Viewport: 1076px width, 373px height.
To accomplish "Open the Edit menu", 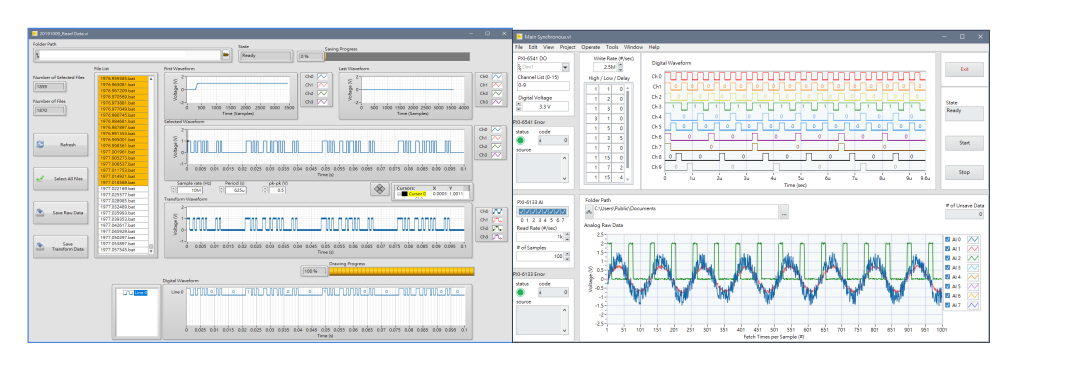I will [x=533, y=47].
